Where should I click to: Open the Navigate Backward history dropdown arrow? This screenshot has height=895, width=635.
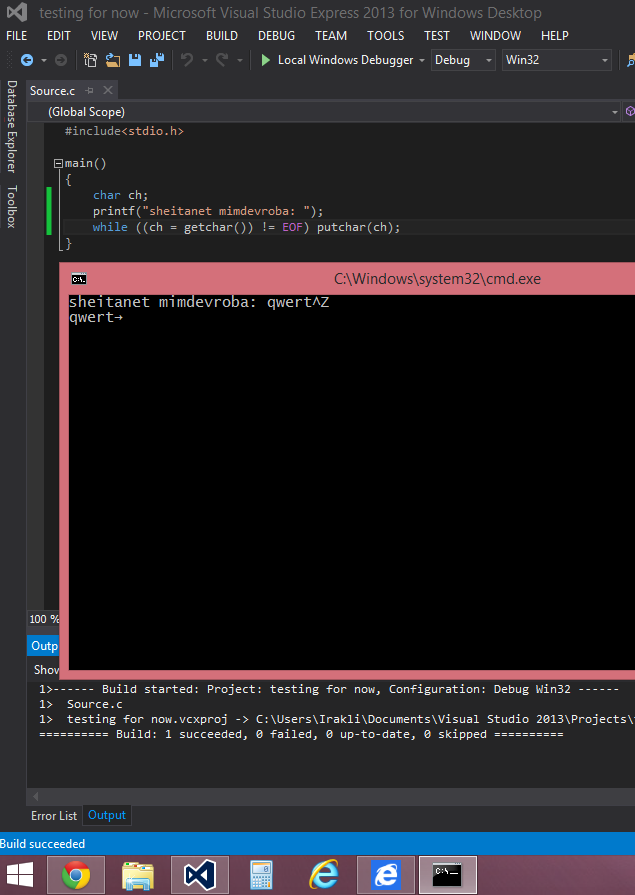(43, 61)
